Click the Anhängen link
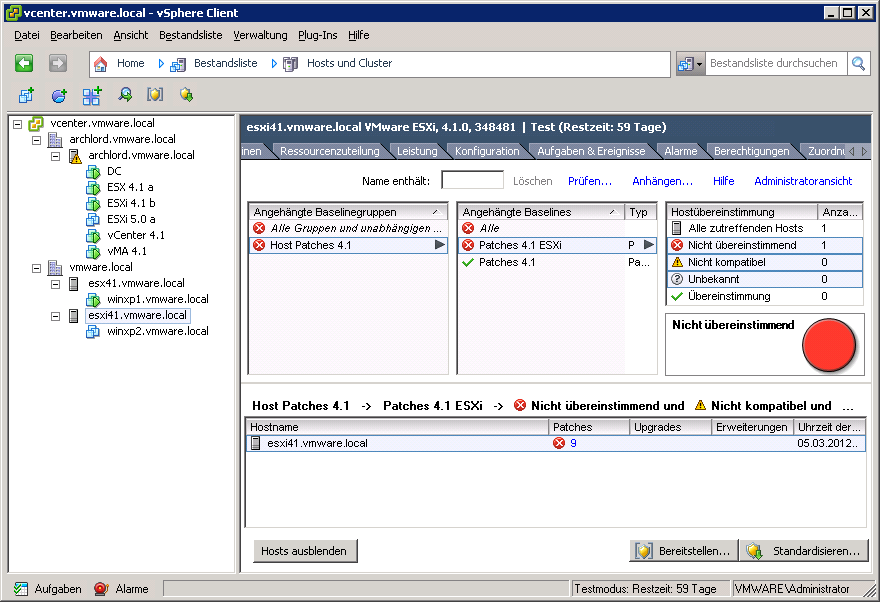Viewport: 880px width, 602px height. point(662,181)
